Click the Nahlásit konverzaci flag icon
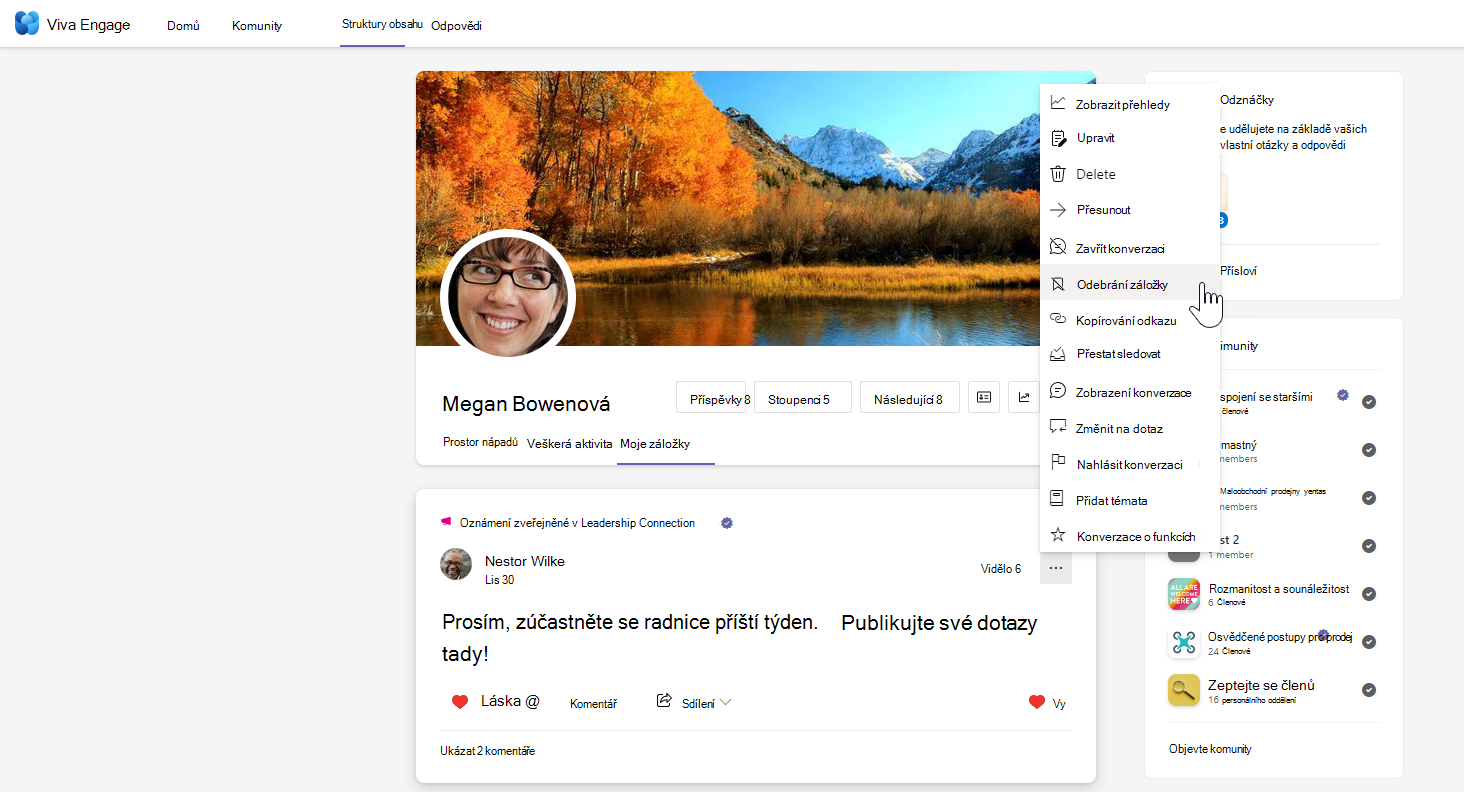This screenshot has width=1464, height=792. 1058,463
